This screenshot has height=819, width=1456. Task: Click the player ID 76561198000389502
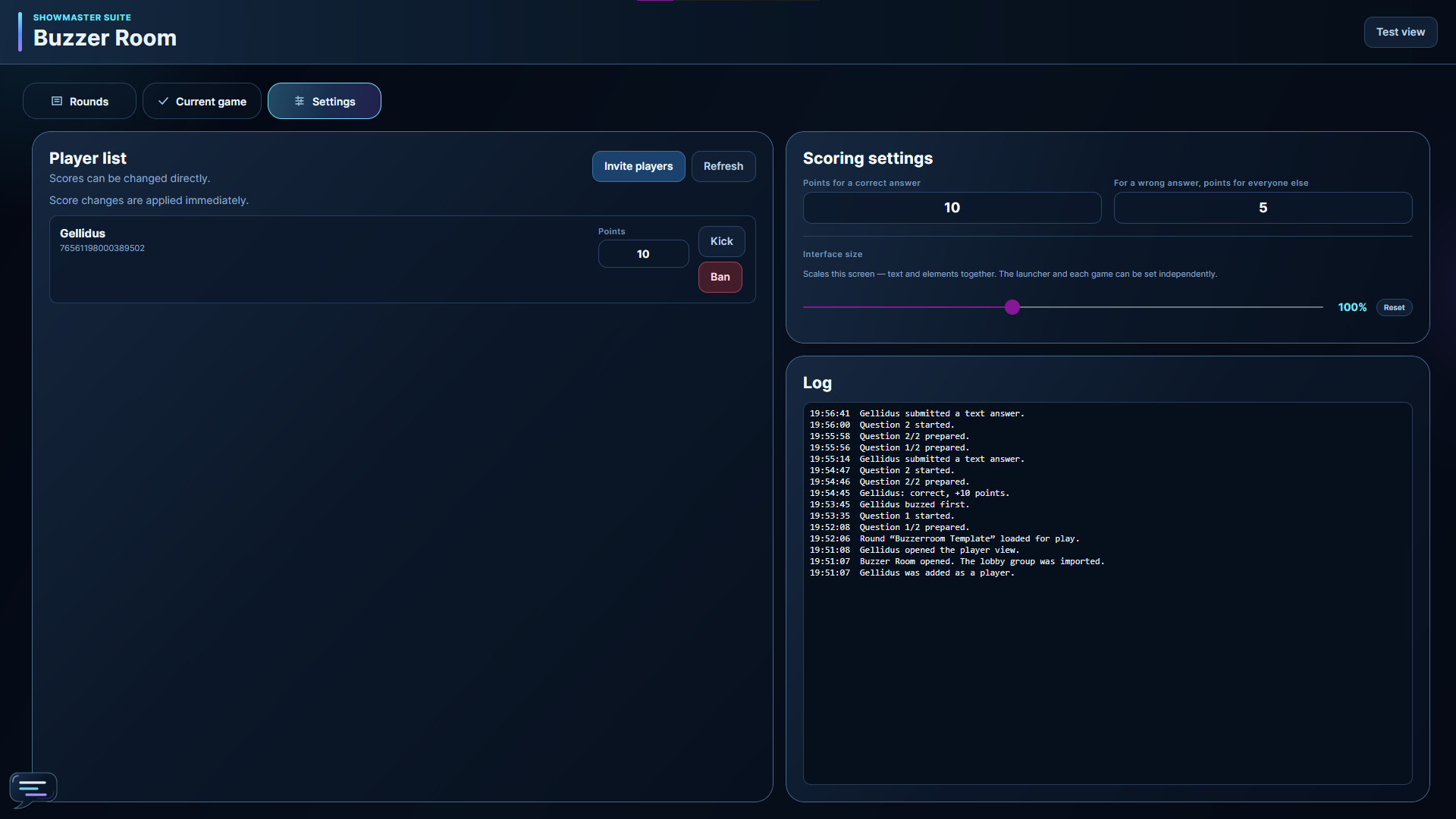[x=102, y=248]
